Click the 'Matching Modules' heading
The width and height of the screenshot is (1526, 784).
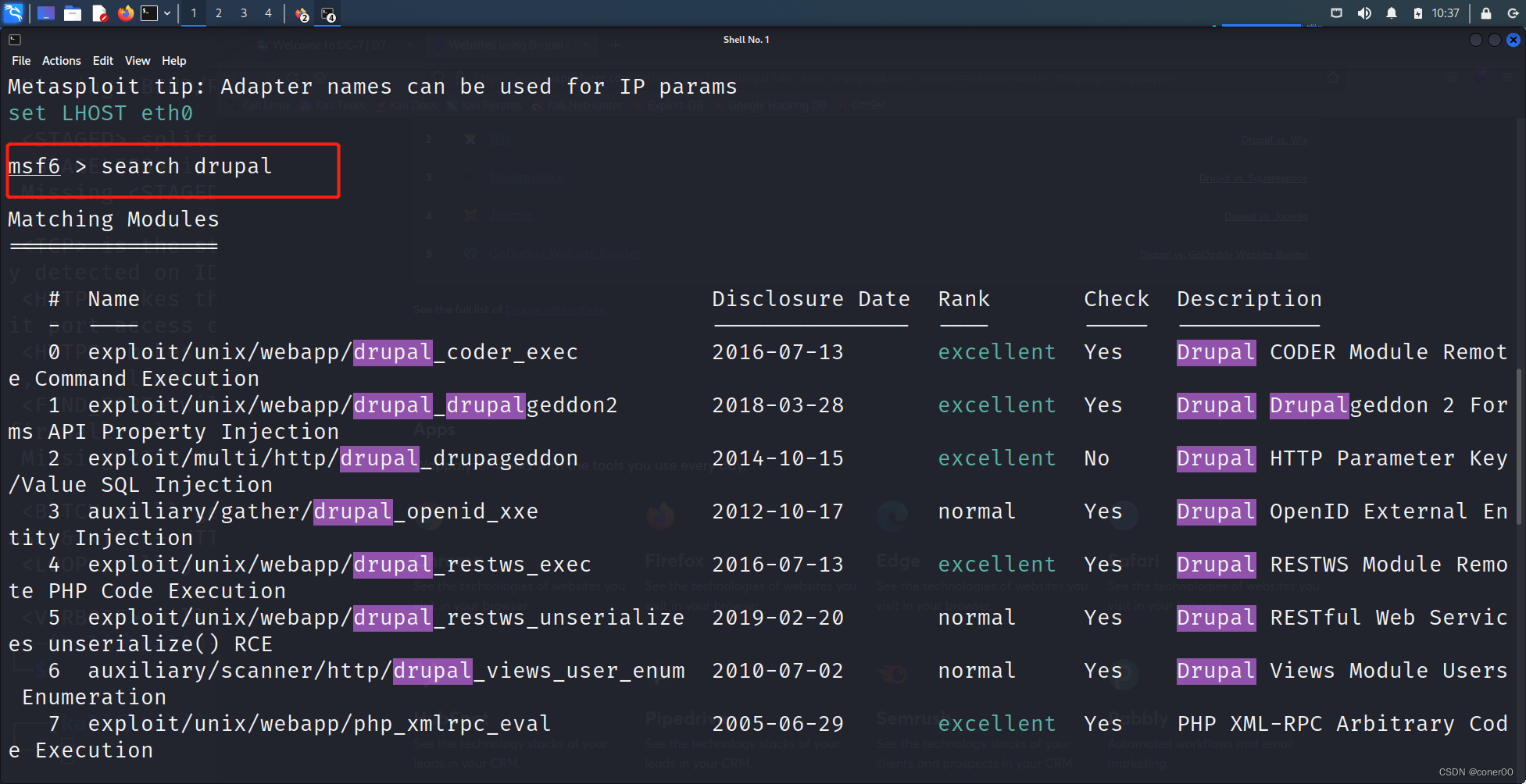(x=113, y=219)
